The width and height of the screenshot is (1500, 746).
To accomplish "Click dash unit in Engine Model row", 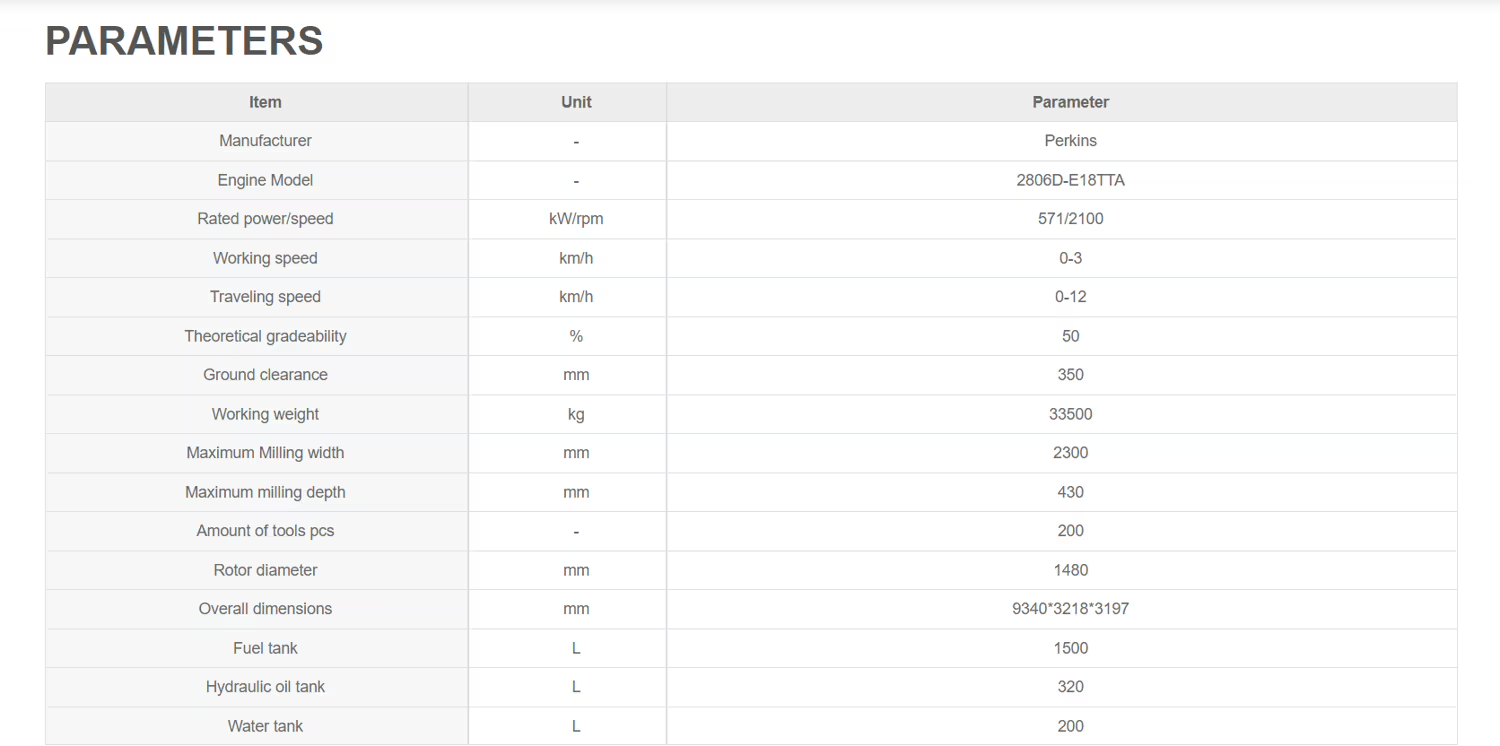I will coord(576,181).
